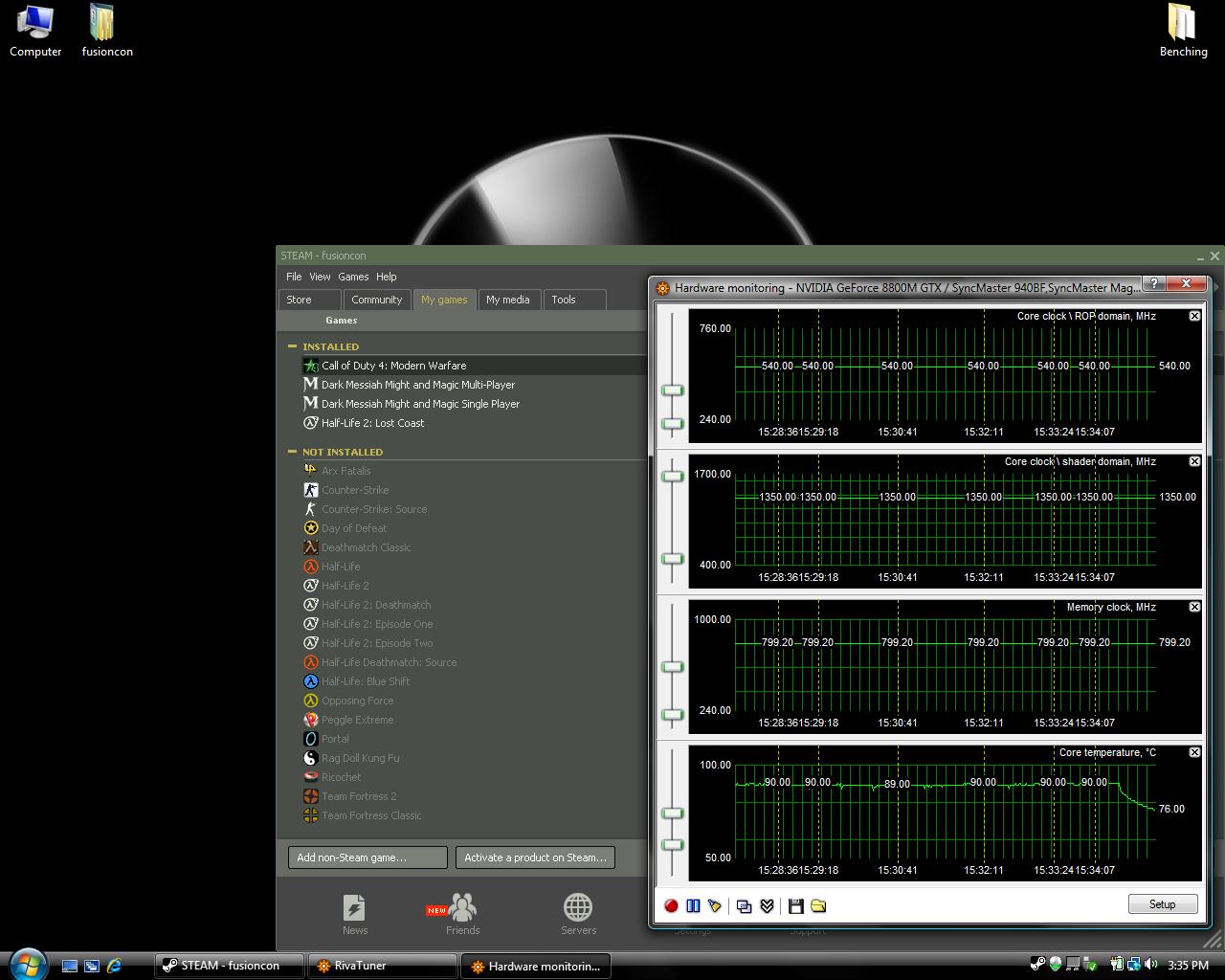The width and height of the screenshot is (1225, 980).
Task: Select the My games tab
Action: [444, 300]
